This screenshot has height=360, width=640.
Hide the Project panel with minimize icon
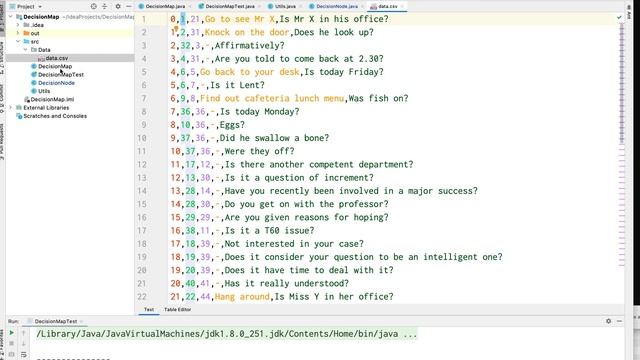tap(129, 7)
